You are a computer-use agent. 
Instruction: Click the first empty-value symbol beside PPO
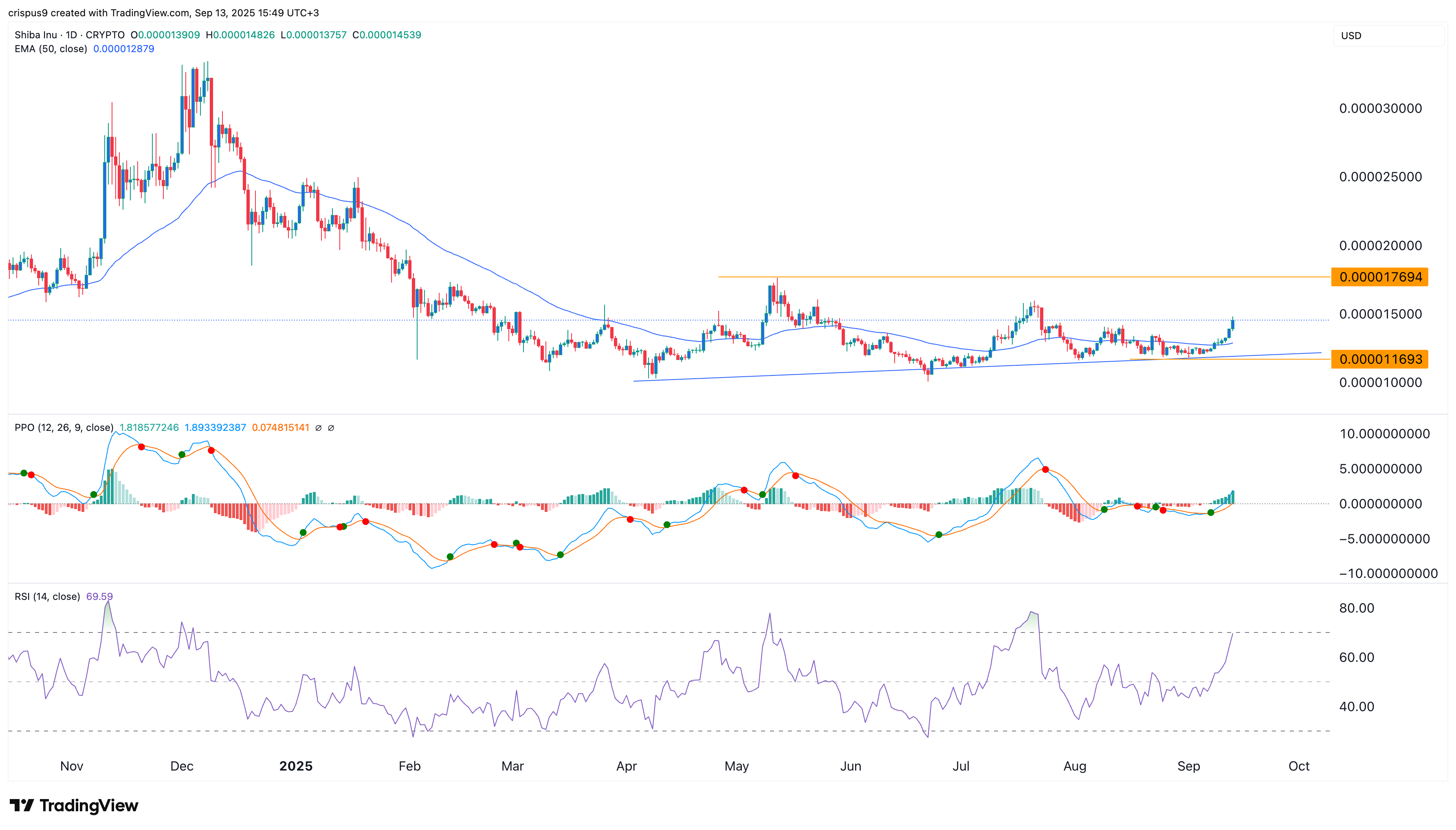(318, 428)
